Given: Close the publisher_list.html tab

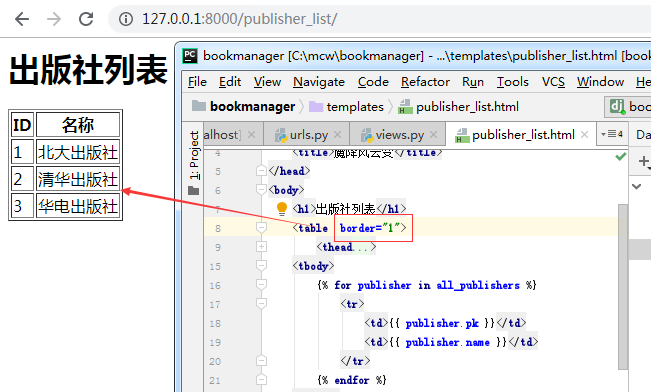Looking at the screenshot, I should click(x=584, y=135).
